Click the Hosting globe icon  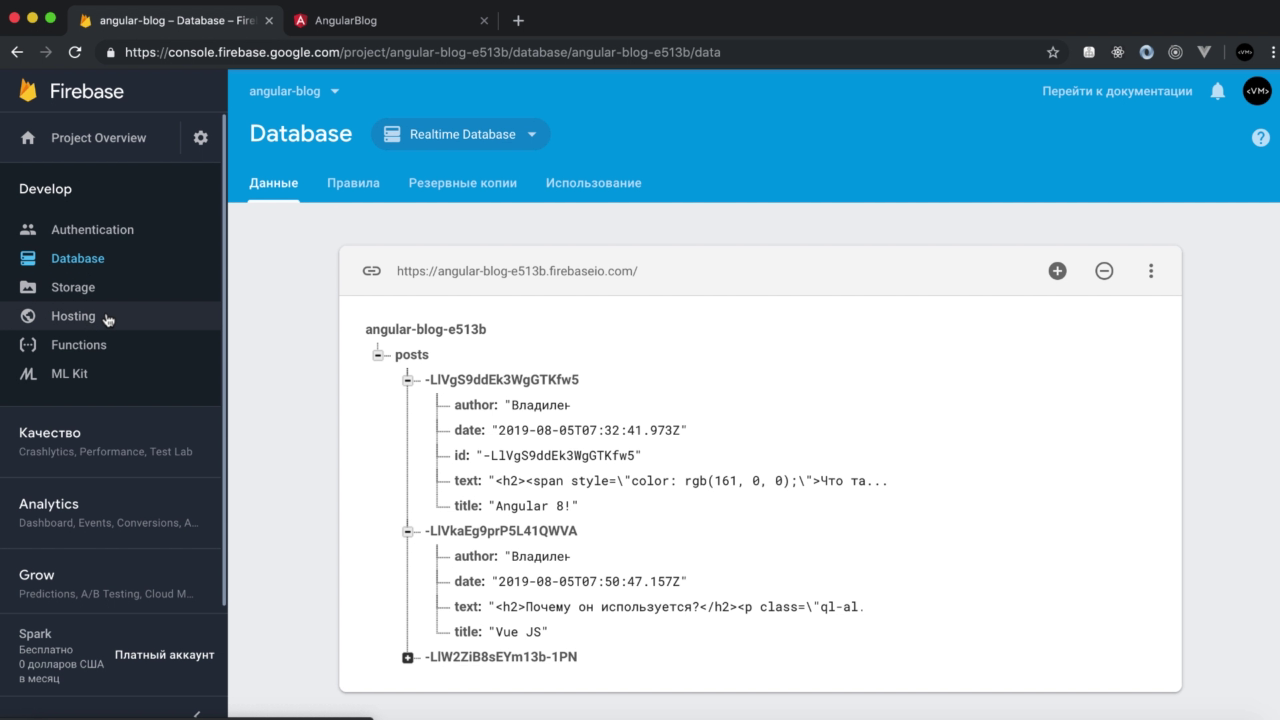point(28,316)
